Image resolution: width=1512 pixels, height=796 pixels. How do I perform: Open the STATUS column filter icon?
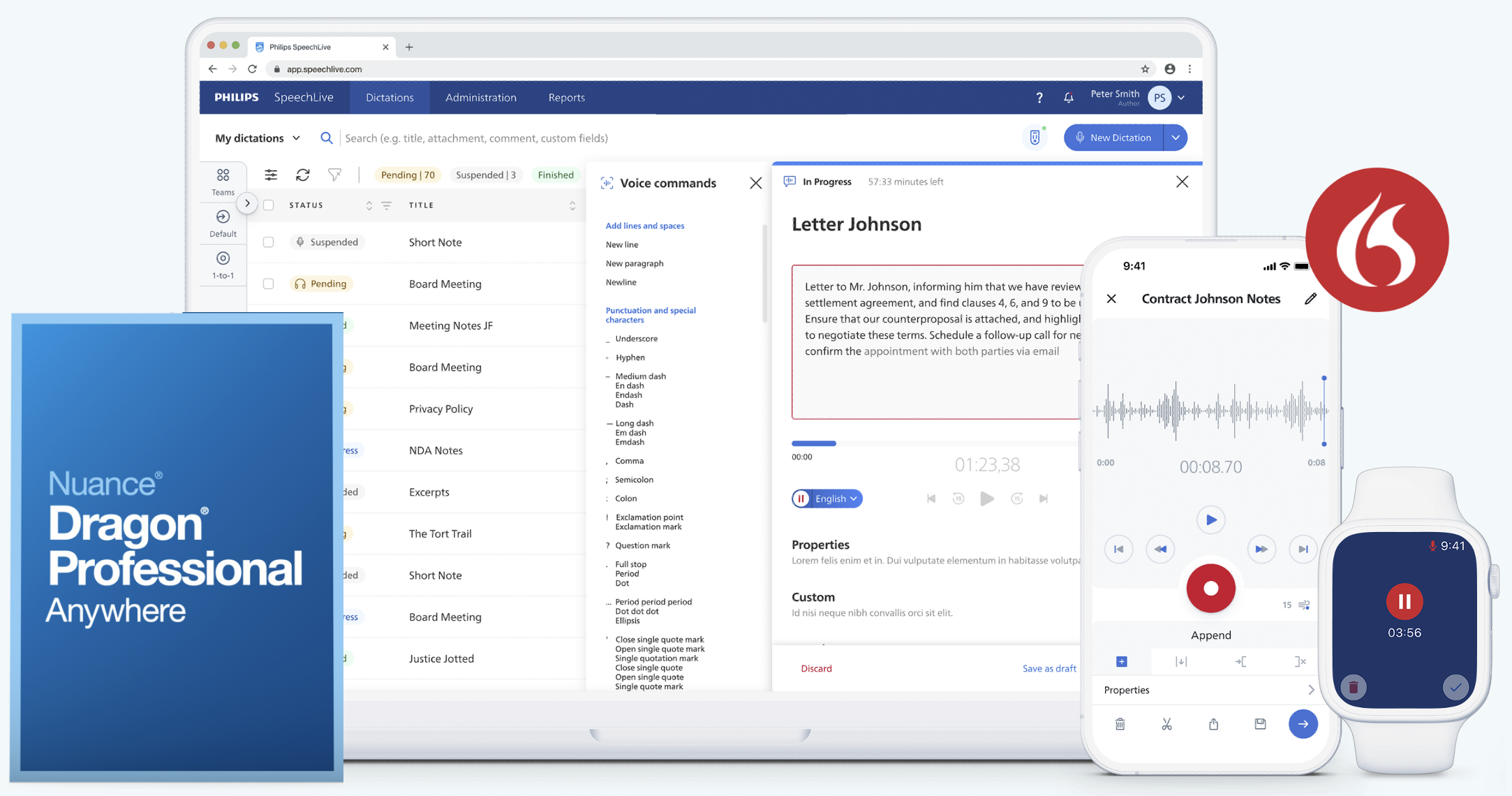pos(386,205)
